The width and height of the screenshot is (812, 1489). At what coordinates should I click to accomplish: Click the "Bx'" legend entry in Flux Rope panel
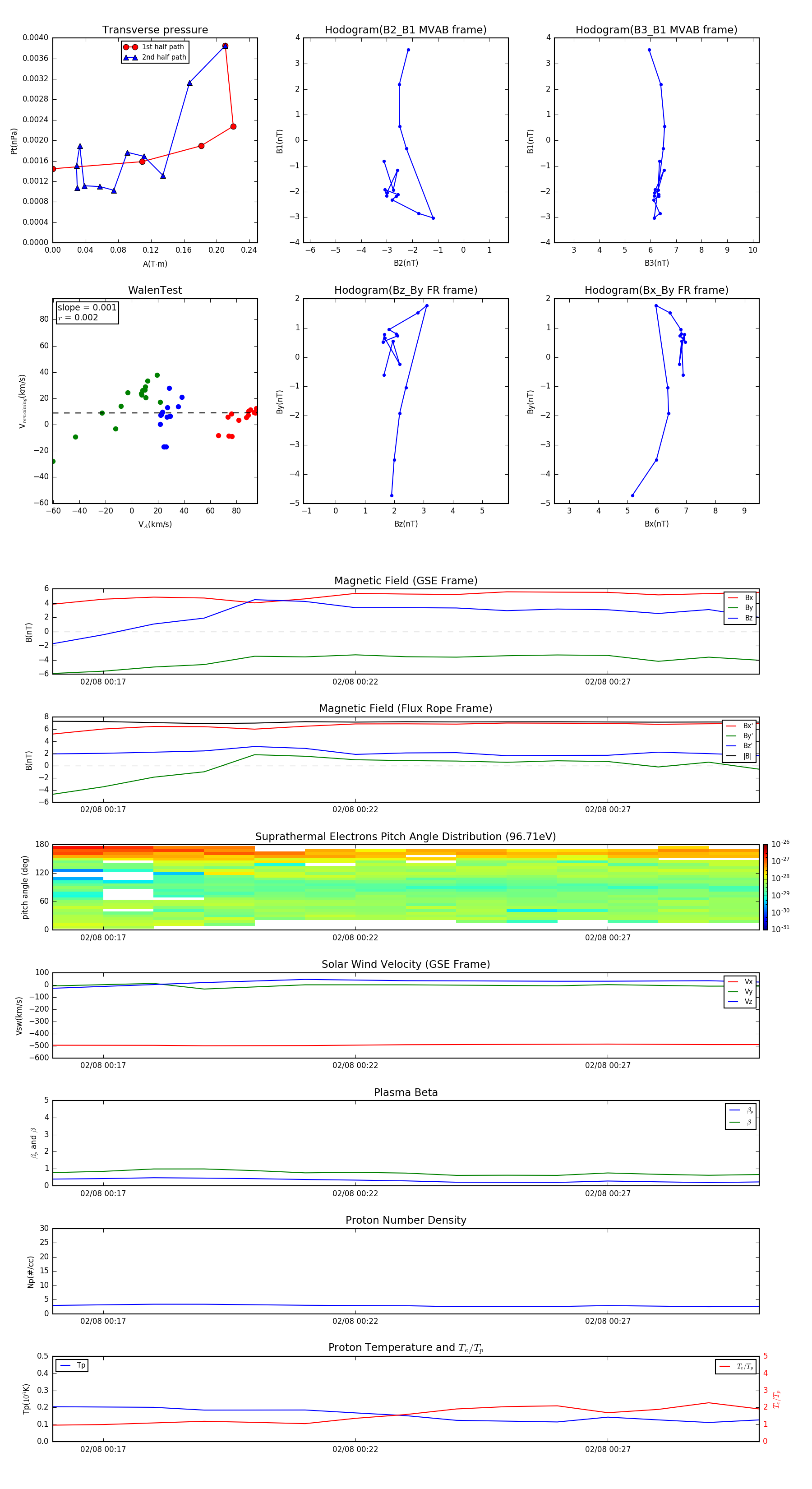pyautogui.click(x=740, y=726)
